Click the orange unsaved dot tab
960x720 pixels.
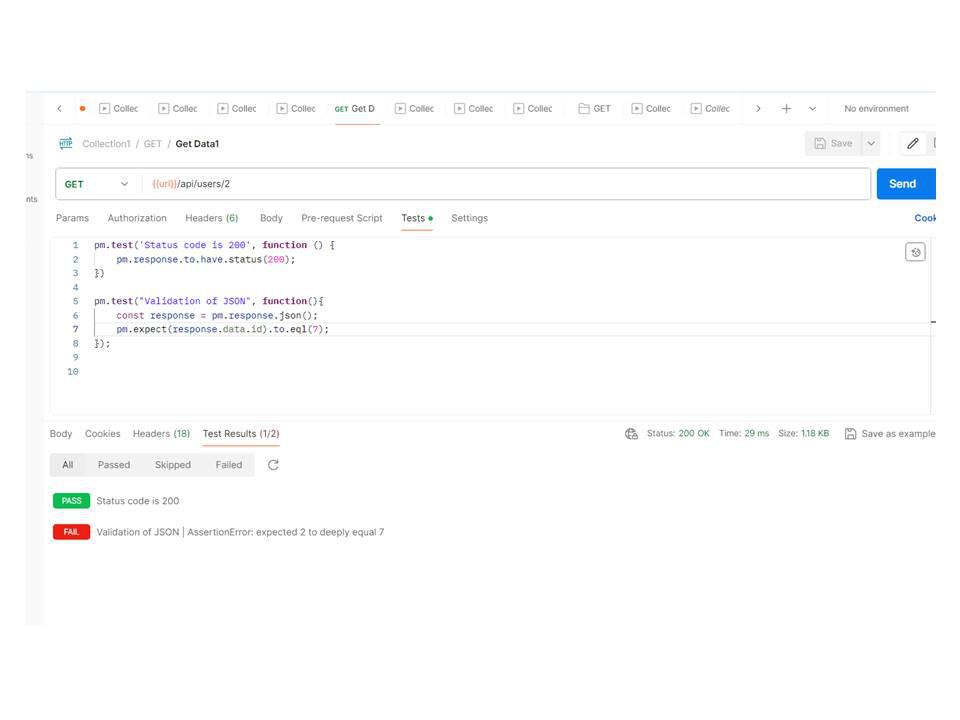(82, 108)
